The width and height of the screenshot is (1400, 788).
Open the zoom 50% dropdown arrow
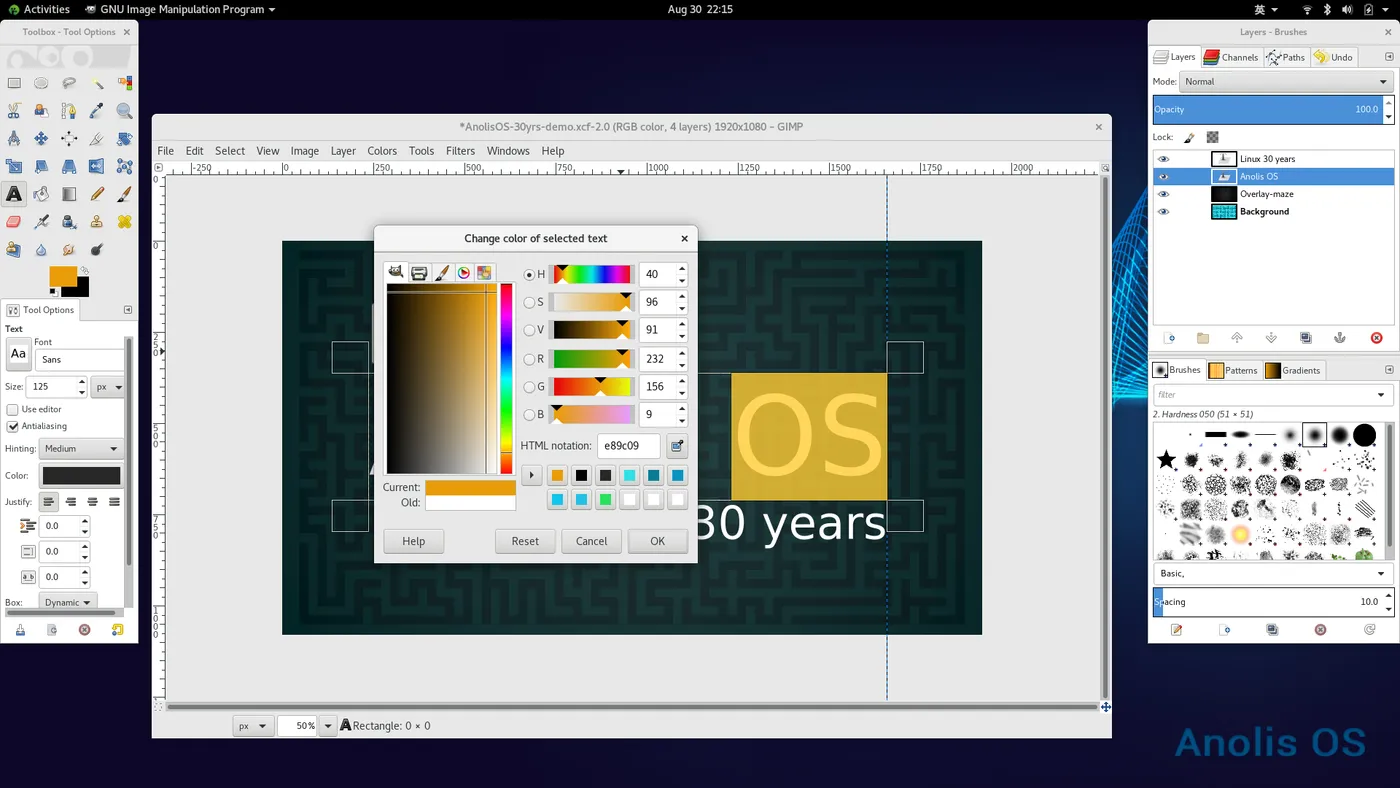click(x=328, y=726)
